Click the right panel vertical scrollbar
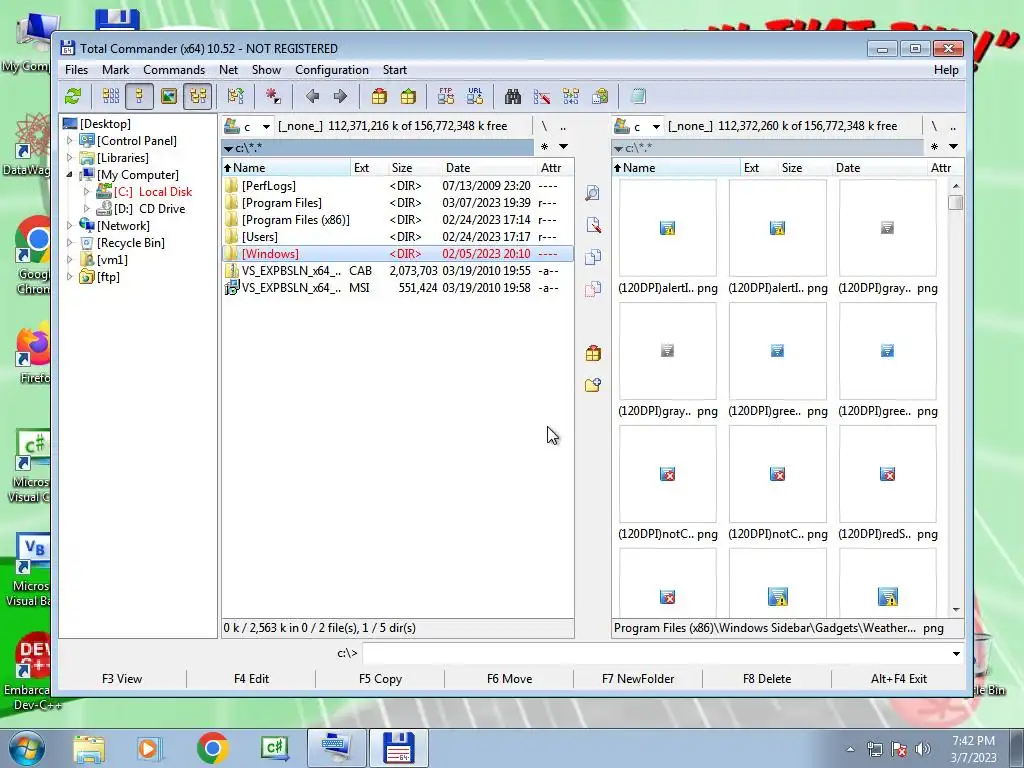Viewport: 1024px width, 768px height. pyautogui.click(x=956, y=398)
